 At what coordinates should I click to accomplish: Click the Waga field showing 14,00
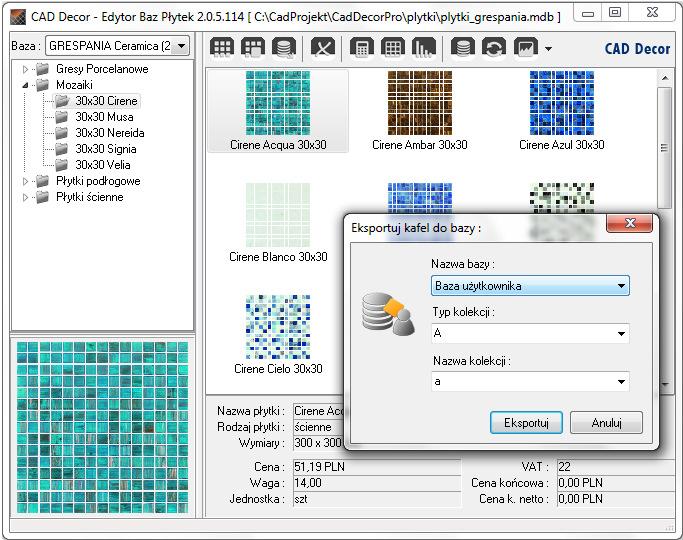tap(377, 483)
